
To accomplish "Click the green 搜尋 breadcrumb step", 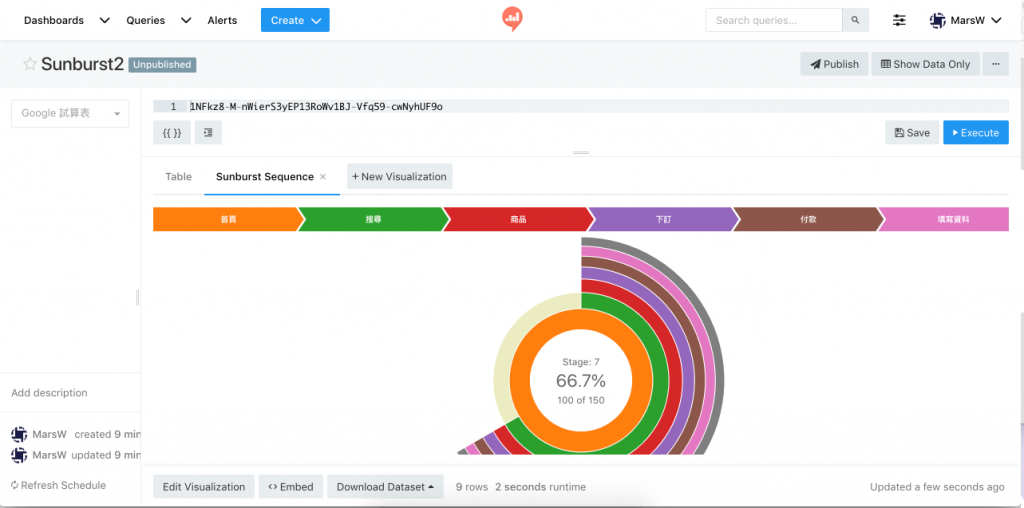I will click(x=373, y=219).
